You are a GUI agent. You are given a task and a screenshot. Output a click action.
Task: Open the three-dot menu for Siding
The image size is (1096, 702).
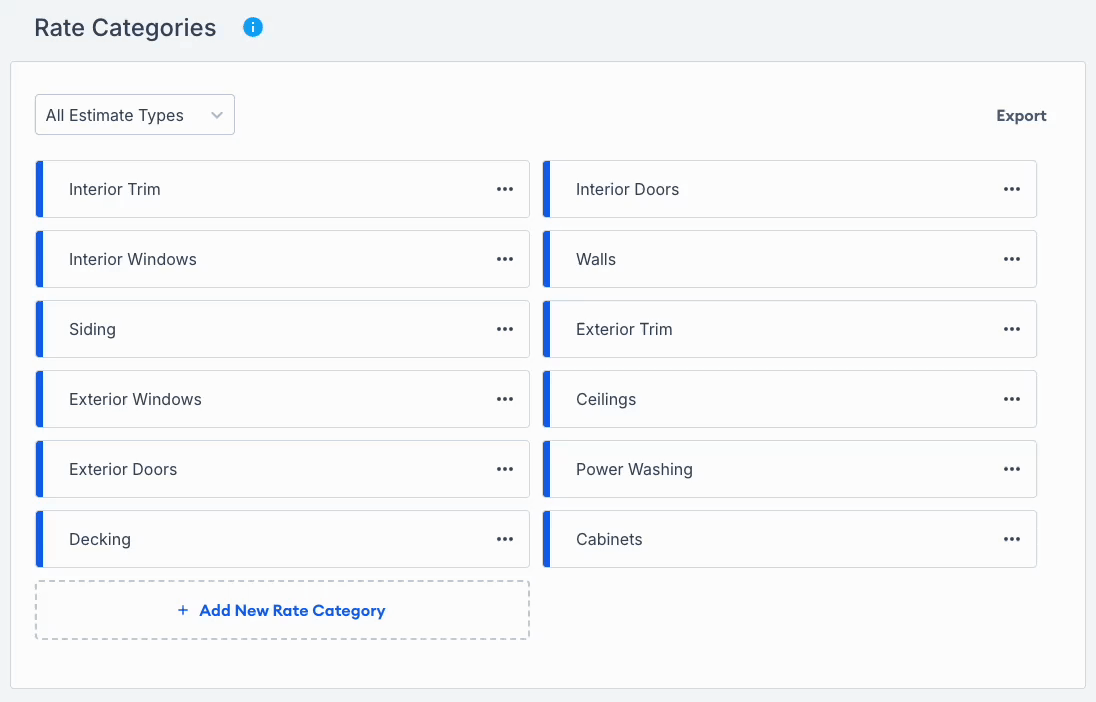505,329
